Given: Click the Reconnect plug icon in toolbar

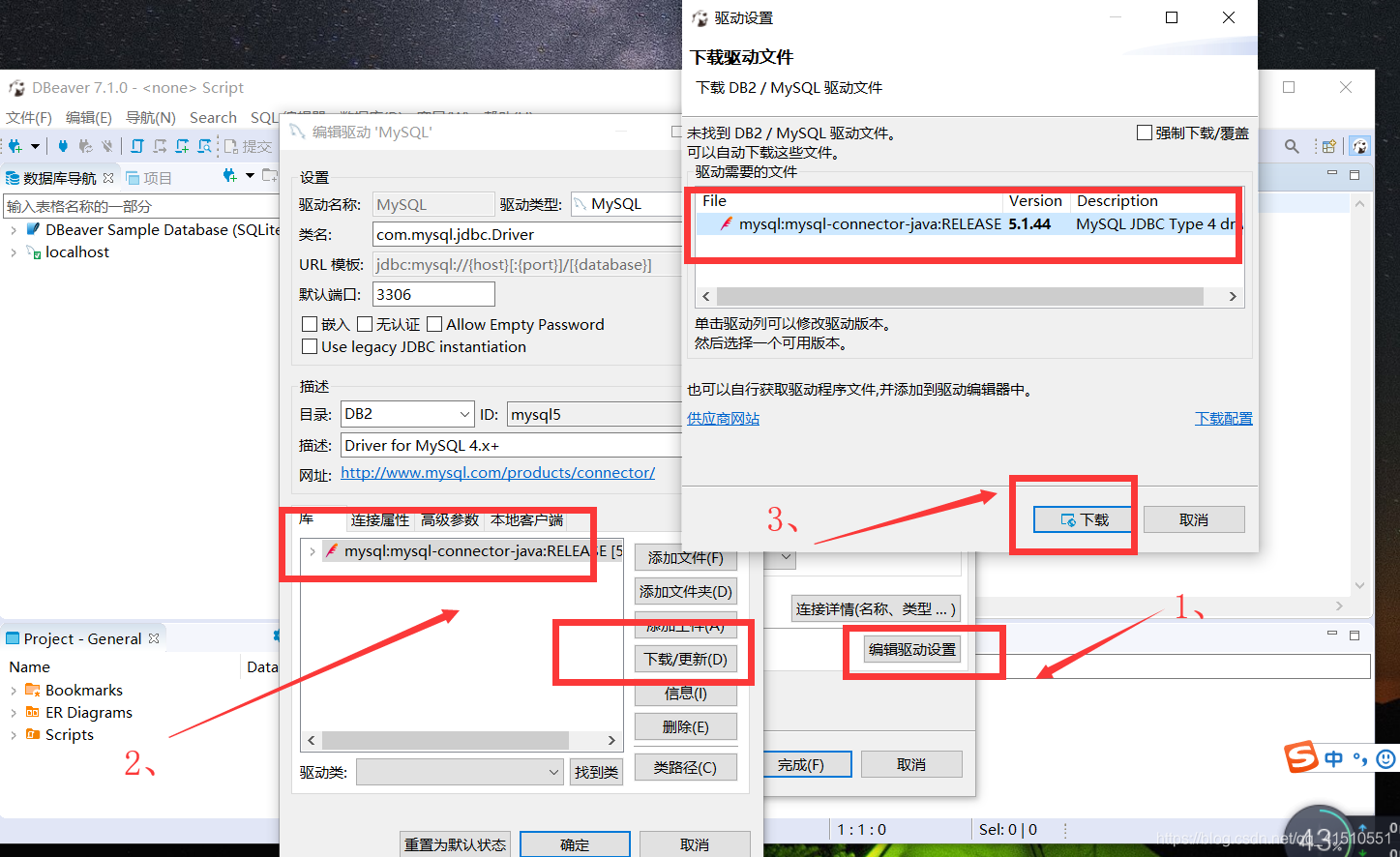Looking at the screenshot, I should [x=84, y=146].
